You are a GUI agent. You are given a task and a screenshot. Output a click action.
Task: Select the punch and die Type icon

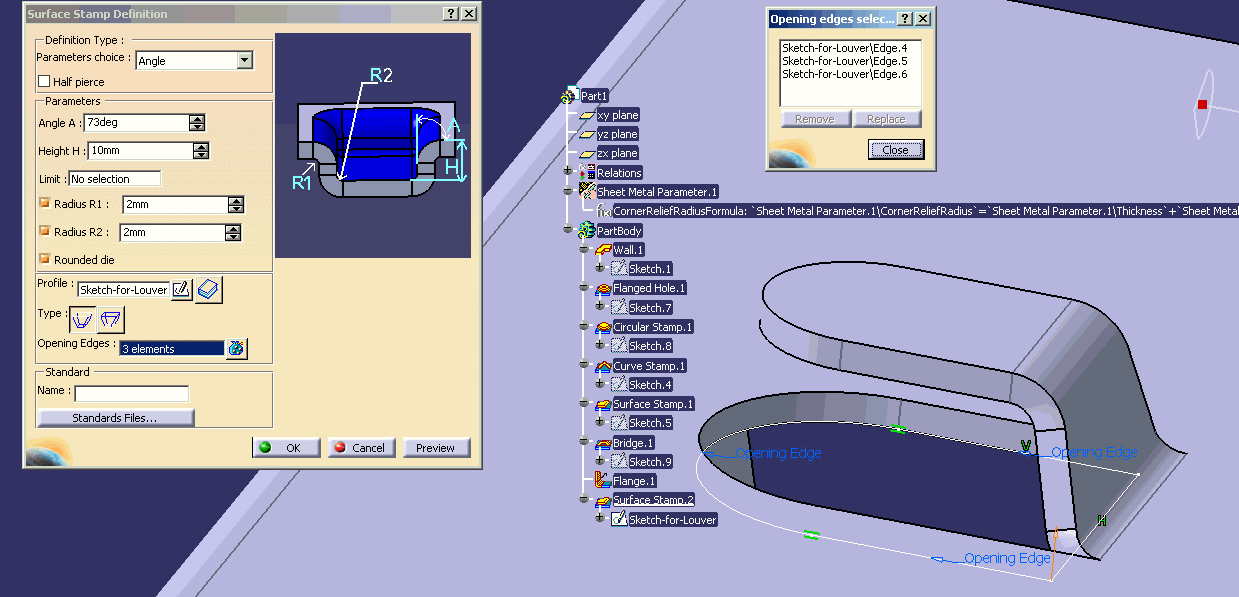112,320
